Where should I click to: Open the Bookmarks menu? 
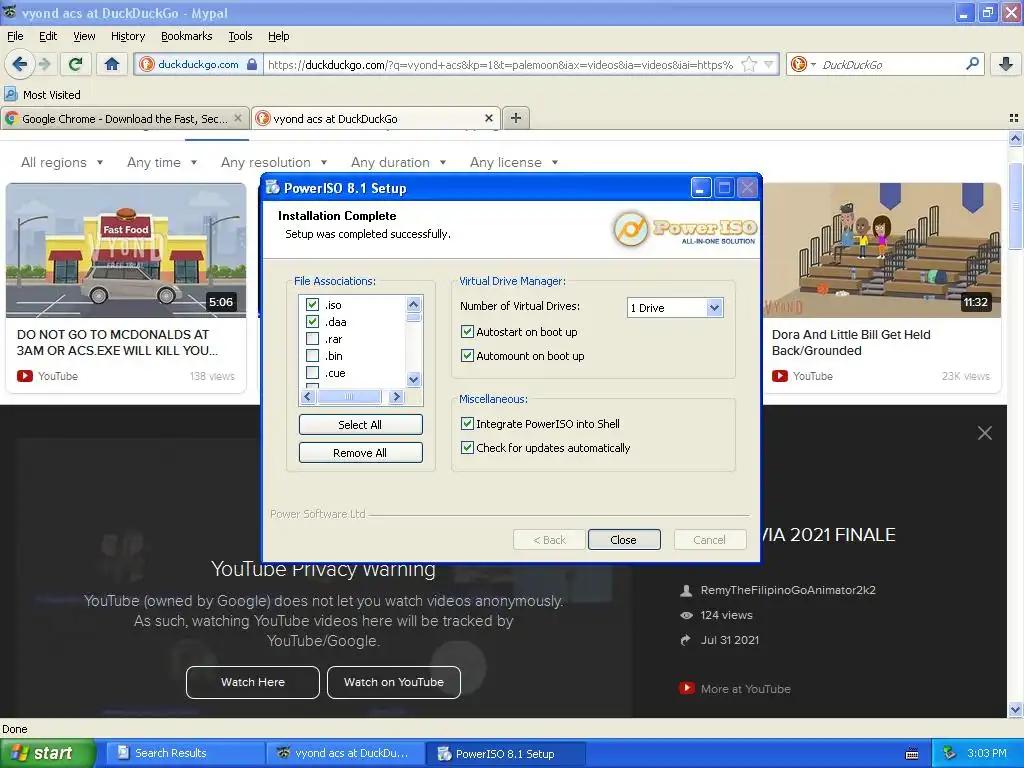coord(186,36)
